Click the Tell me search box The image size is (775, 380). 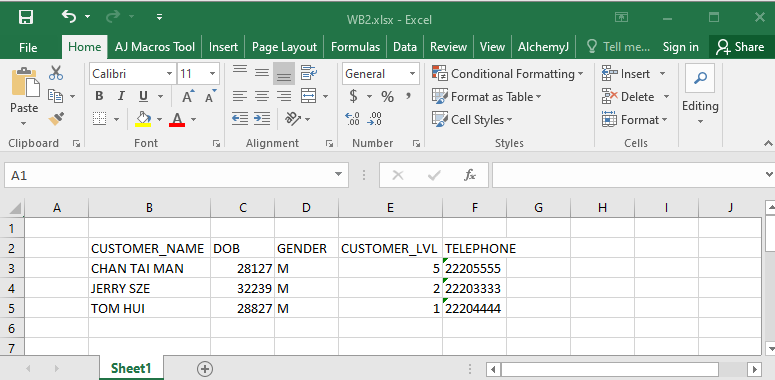point(618,47)
